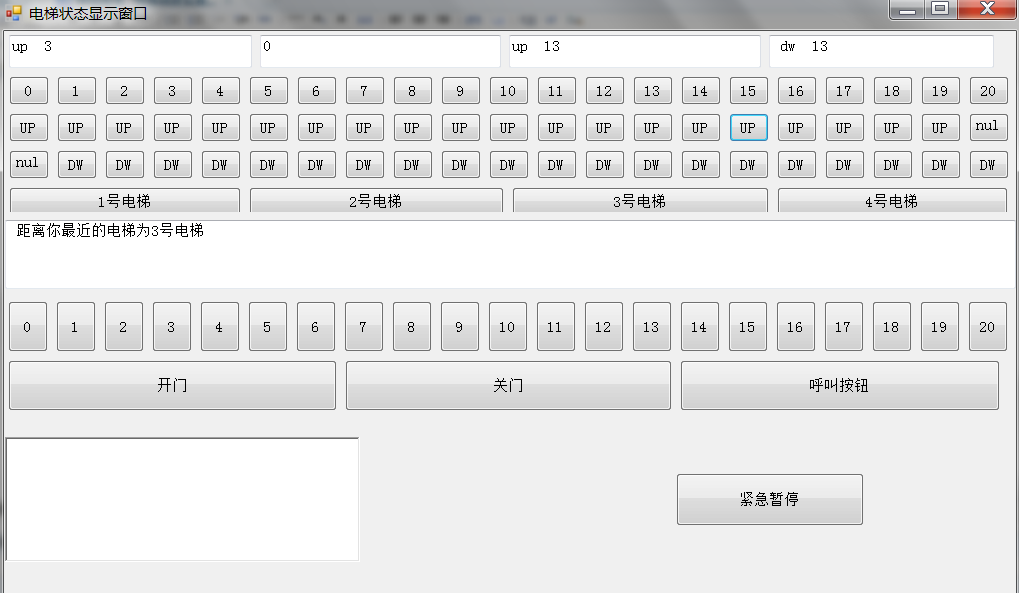Click the UP button under floor 0
The width and height of the screenshot is (1019, 593).
click(x=29, y=128)
